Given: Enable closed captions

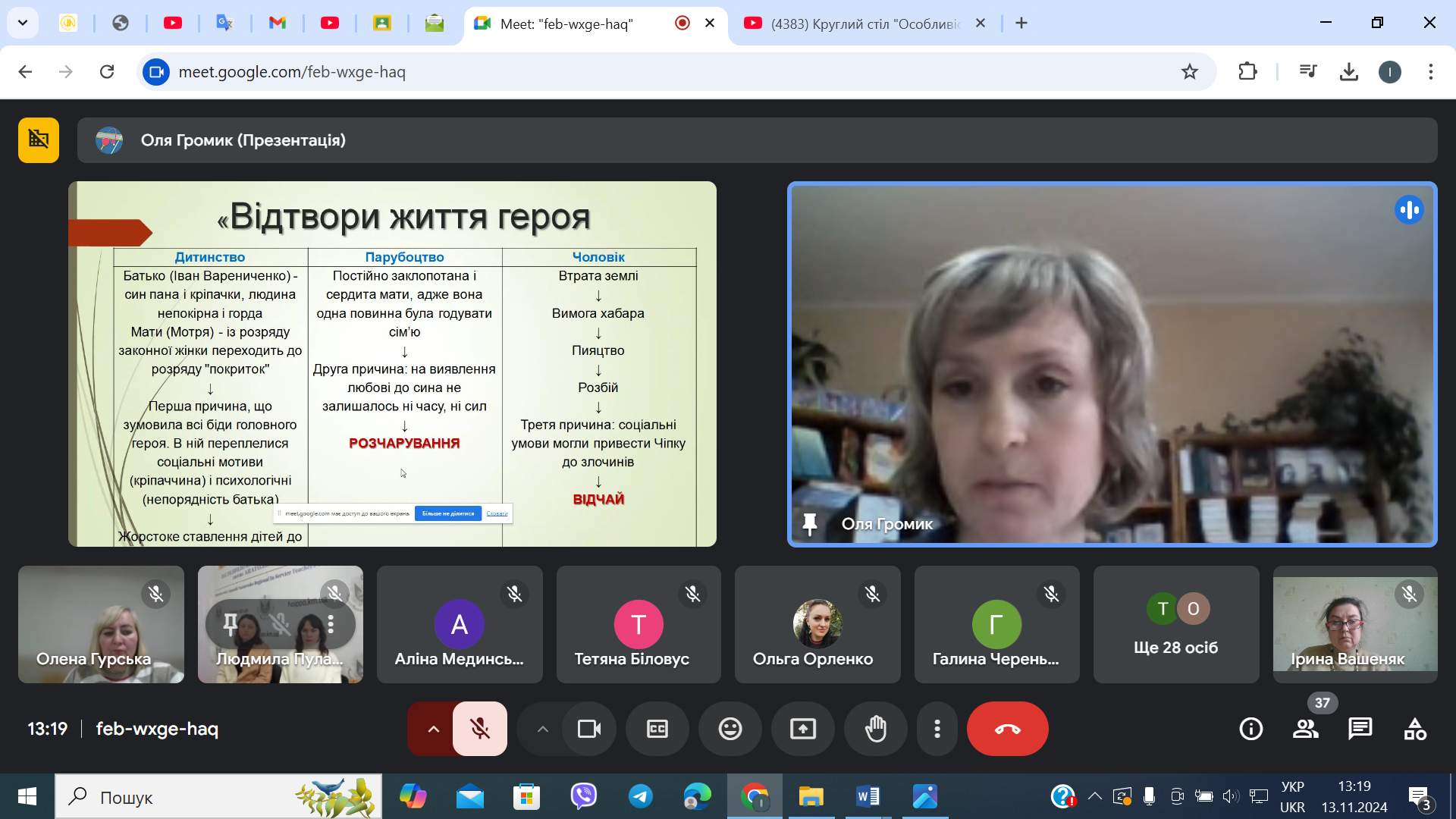Looking at the screenshot, I should pos(657,729).
